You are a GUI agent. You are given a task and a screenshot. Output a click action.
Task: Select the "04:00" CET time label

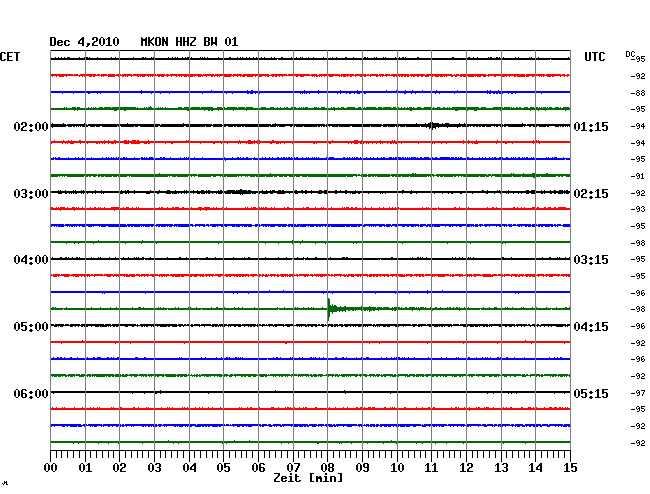coord(31,260)
